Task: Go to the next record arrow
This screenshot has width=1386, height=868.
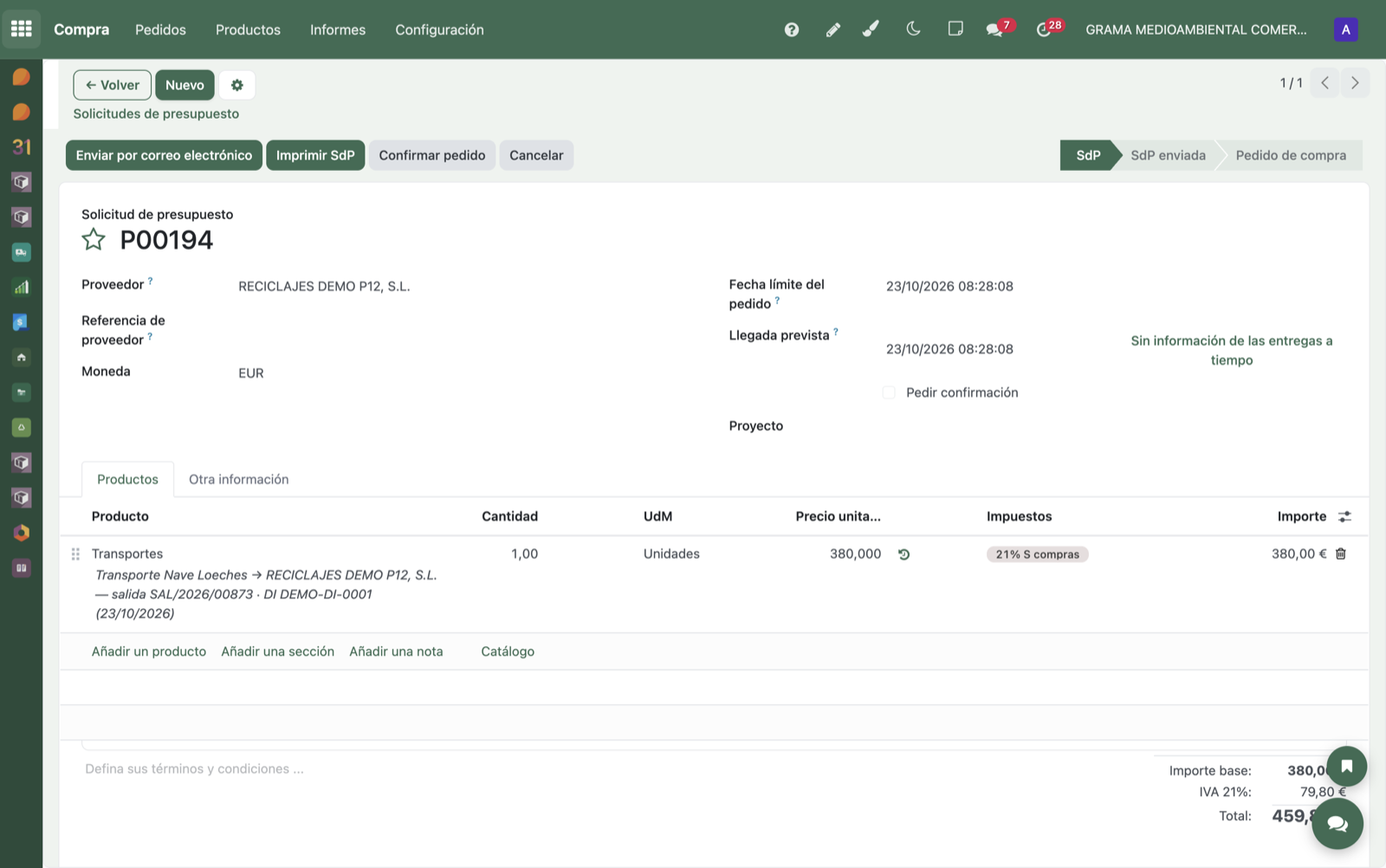Action: (x=1356, y=83)
